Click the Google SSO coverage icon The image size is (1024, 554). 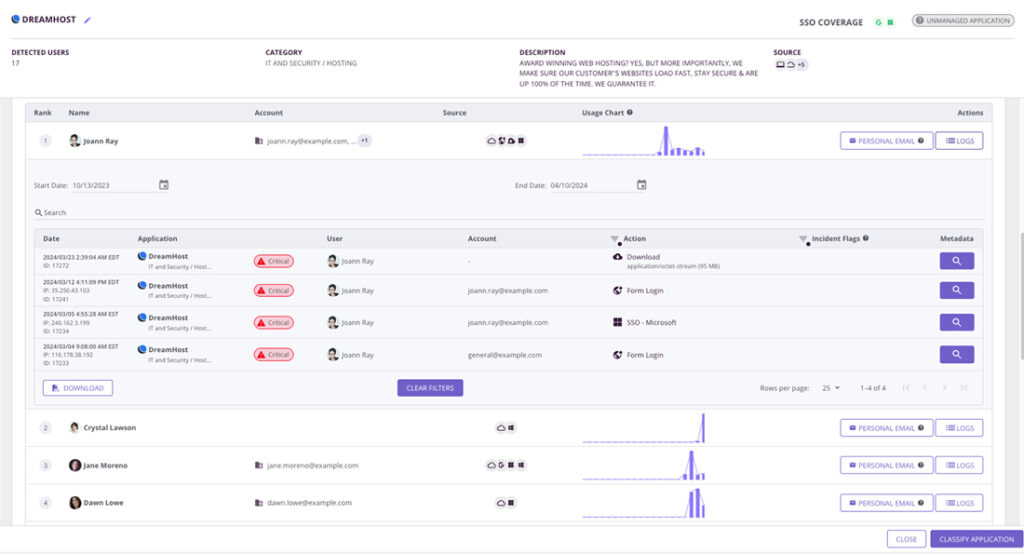click(x=878, y=22)
